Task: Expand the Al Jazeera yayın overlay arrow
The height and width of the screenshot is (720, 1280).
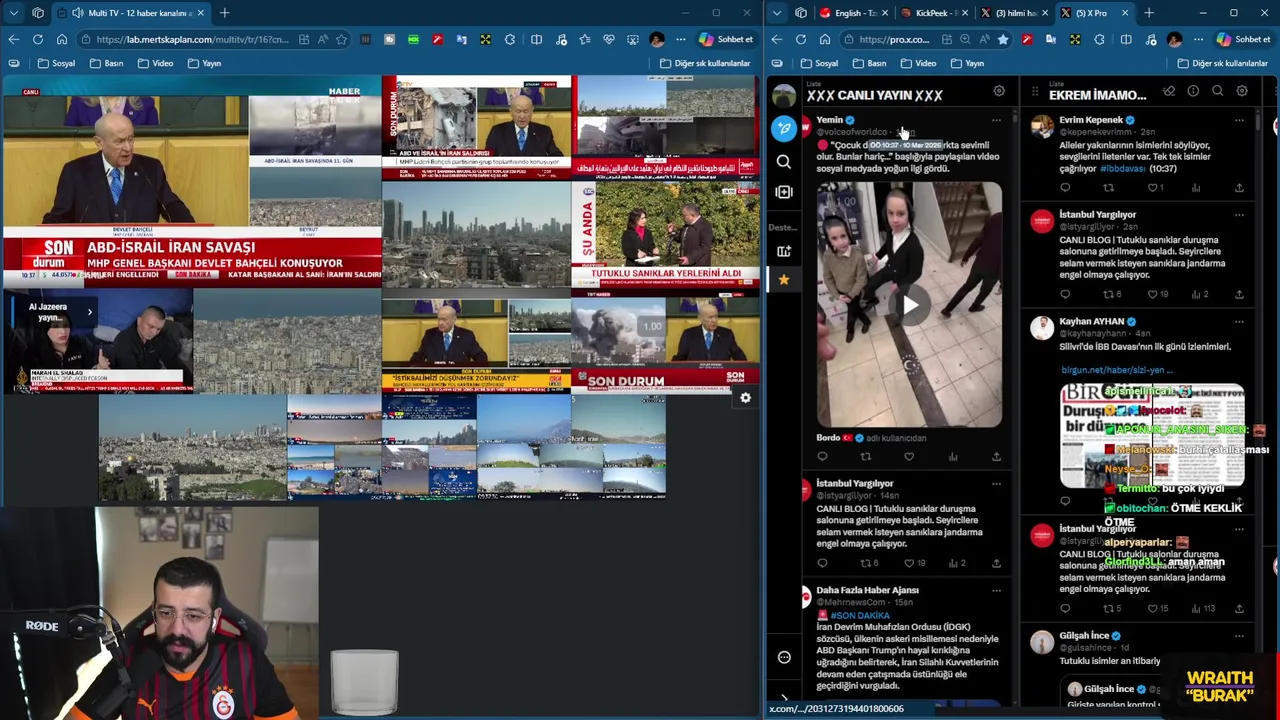Action: [89, 312]
